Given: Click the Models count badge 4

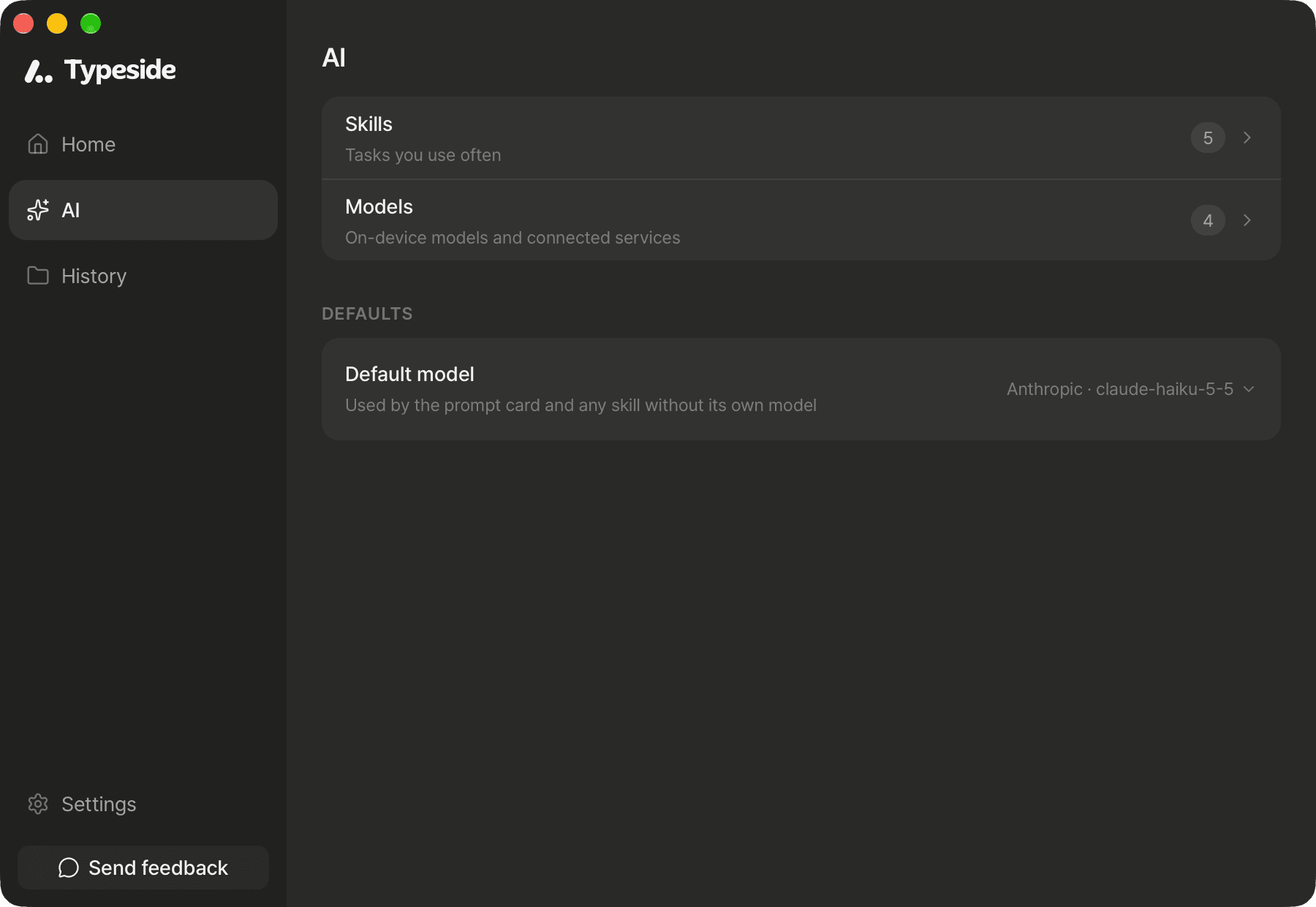Looking at the screenshot, I should [x=1208, y=220].
